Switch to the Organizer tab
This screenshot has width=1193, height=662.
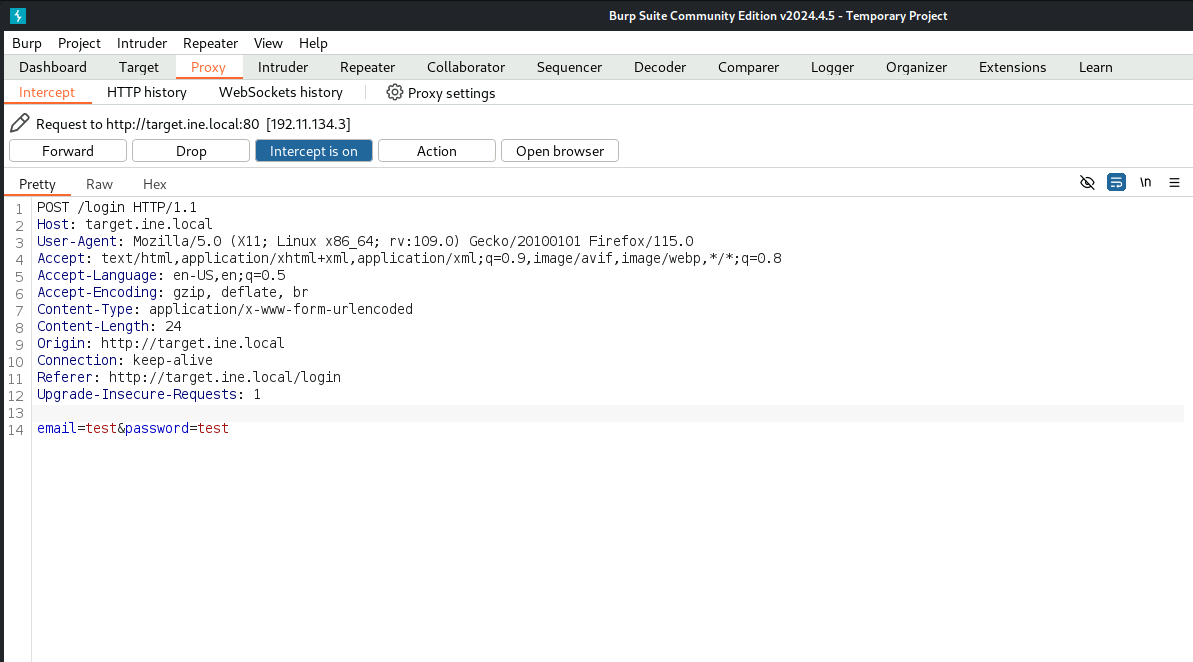pos(916,67)
